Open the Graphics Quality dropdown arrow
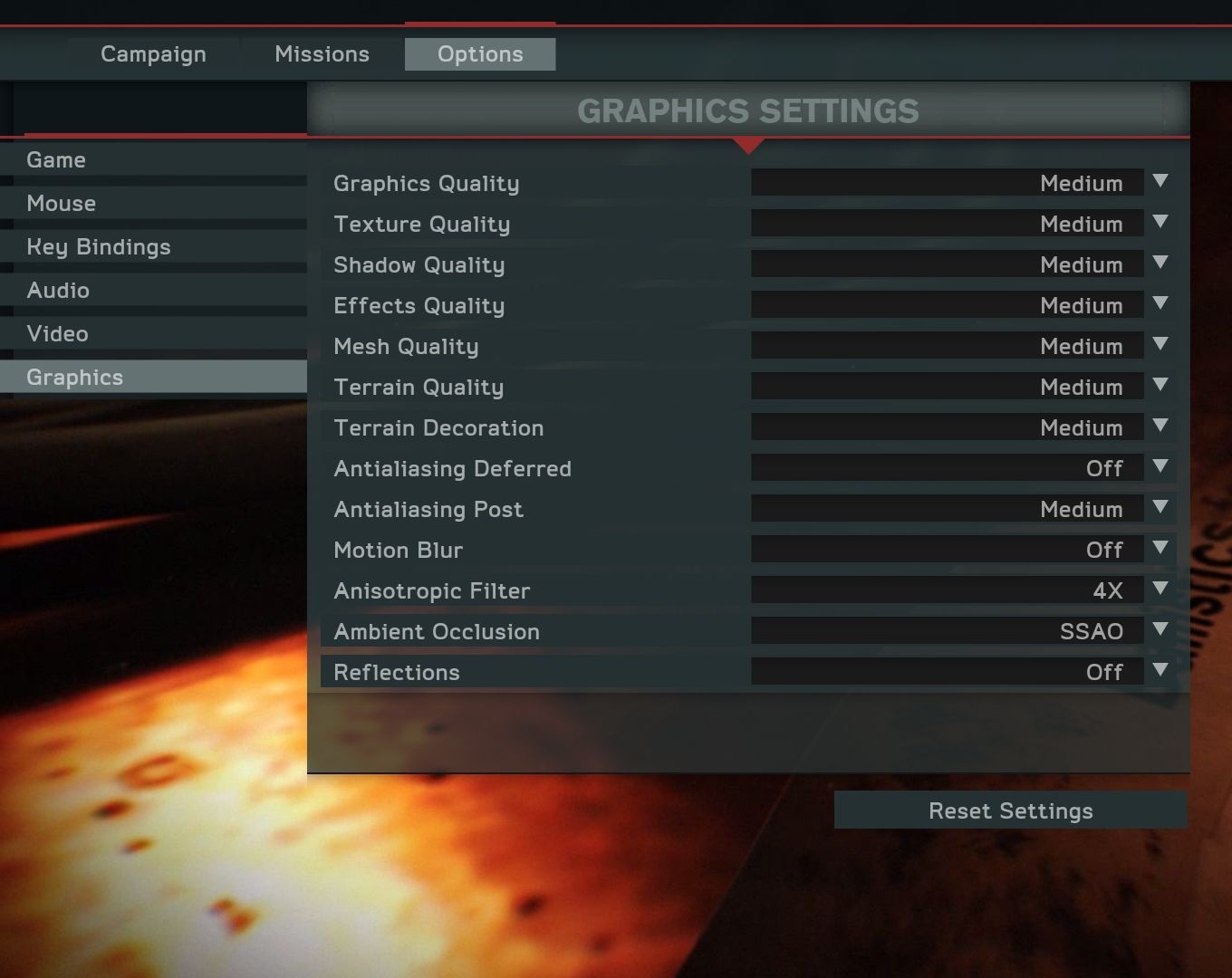1232x978 pixels. pyautogui.click(x=1160, y=181)
